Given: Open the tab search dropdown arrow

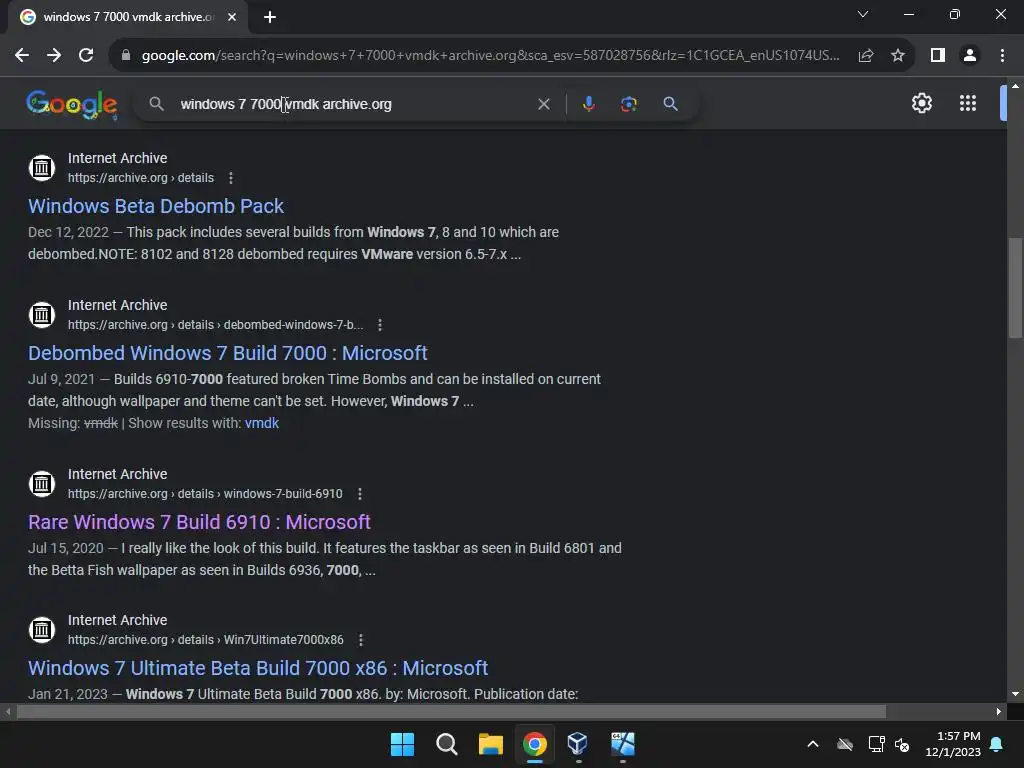Looking at the screenshot, I should (x=863, y=14).
